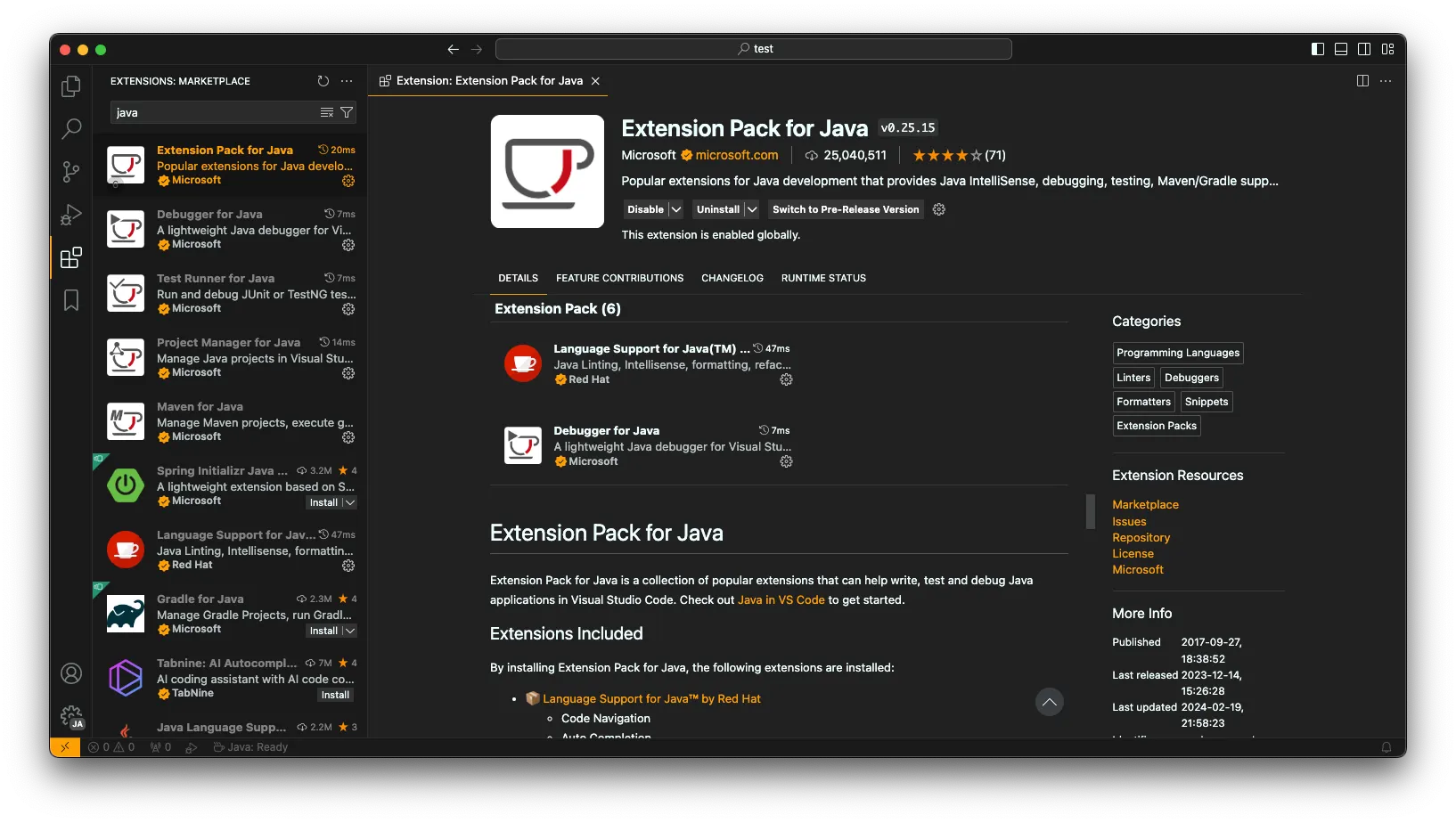
Task: Split the editor to the right
Action: pyautogui.click(x=1362, y=81)
